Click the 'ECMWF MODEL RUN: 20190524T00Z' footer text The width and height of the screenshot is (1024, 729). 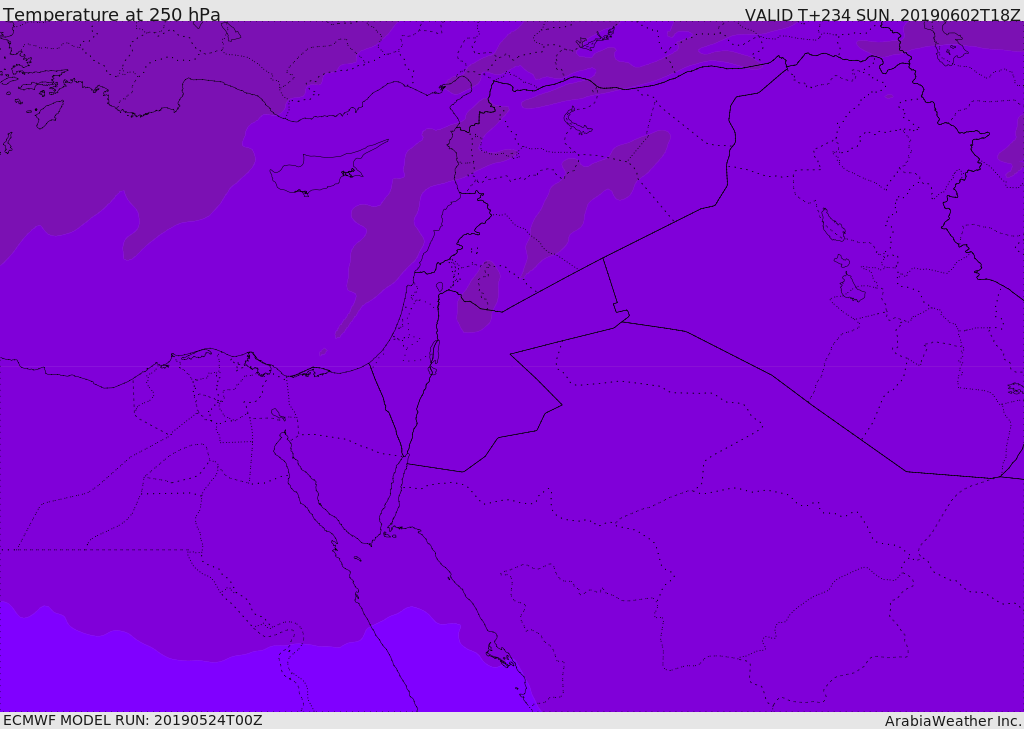pyautogui.click(x=133, y=720)
